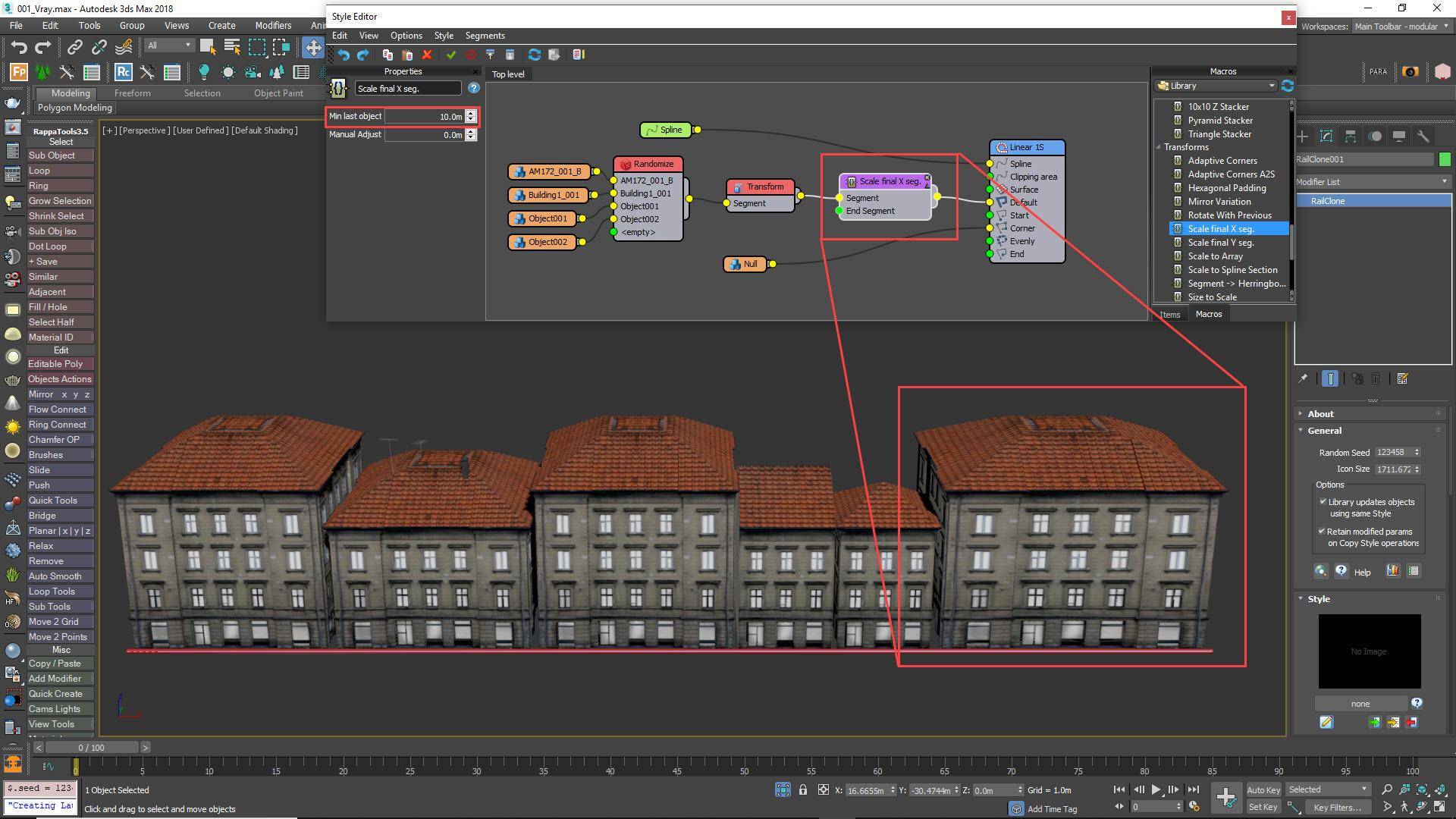Delete node using the red X icon
The height and width of the screenshot is (819, 1456).
click(x=427, y=55)
